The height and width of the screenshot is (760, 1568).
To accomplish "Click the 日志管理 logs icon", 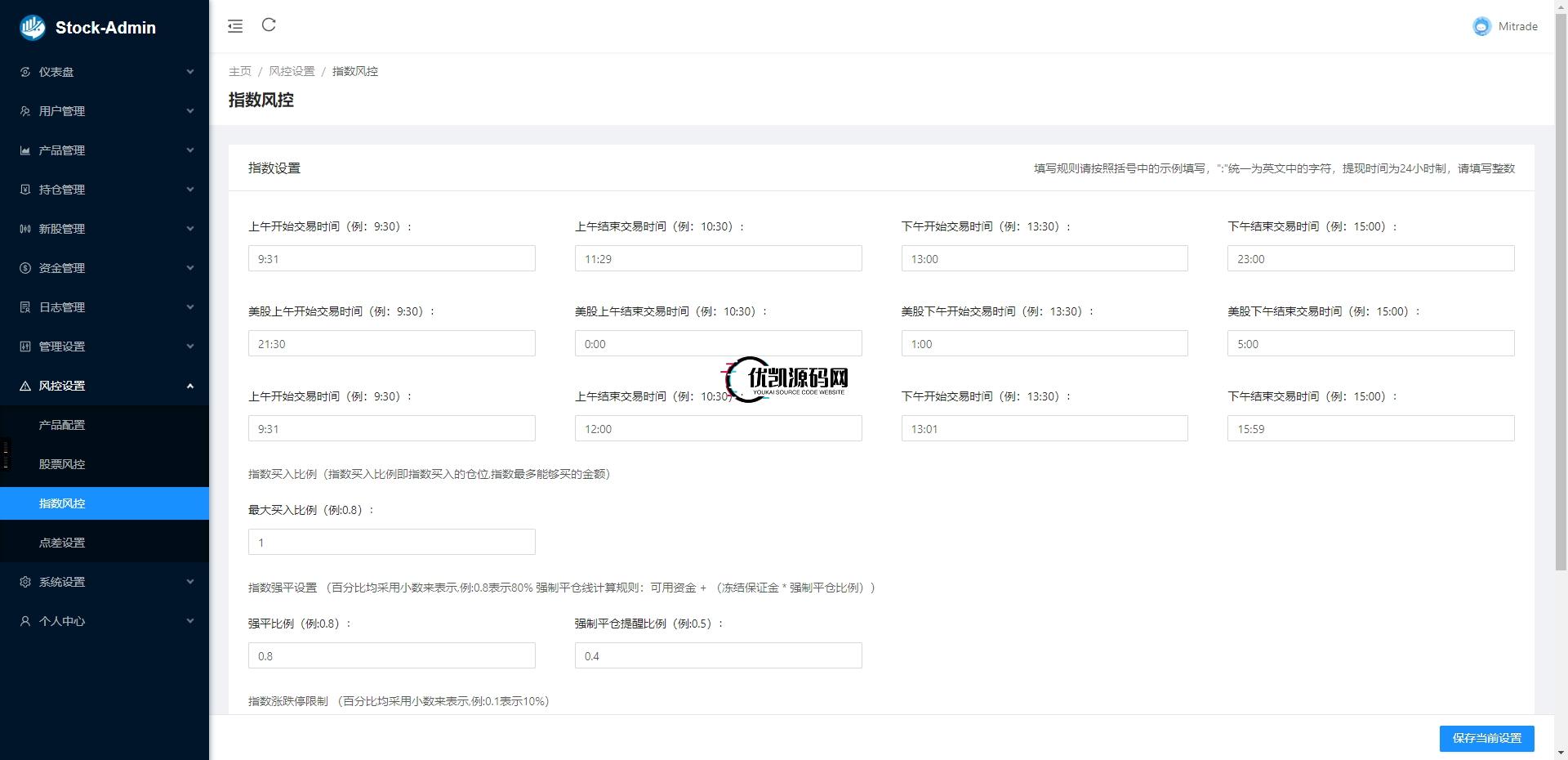I will [x=24, y=307].
